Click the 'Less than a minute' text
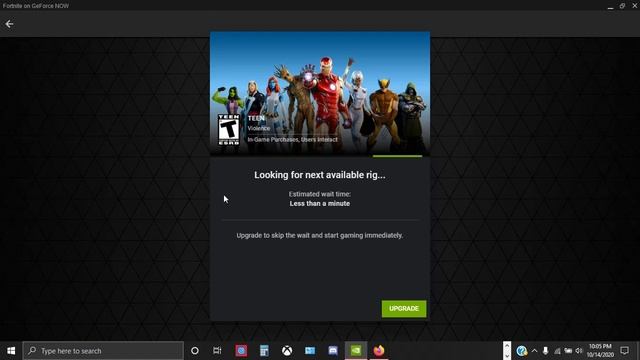 [320, 203]
